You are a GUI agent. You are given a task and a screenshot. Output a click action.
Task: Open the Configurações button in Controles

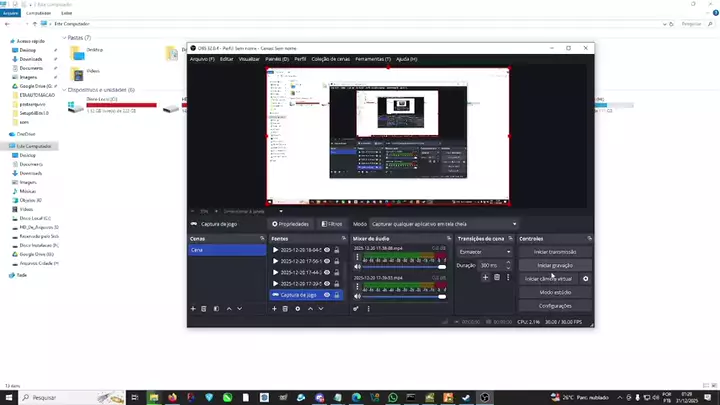(555, 305)
